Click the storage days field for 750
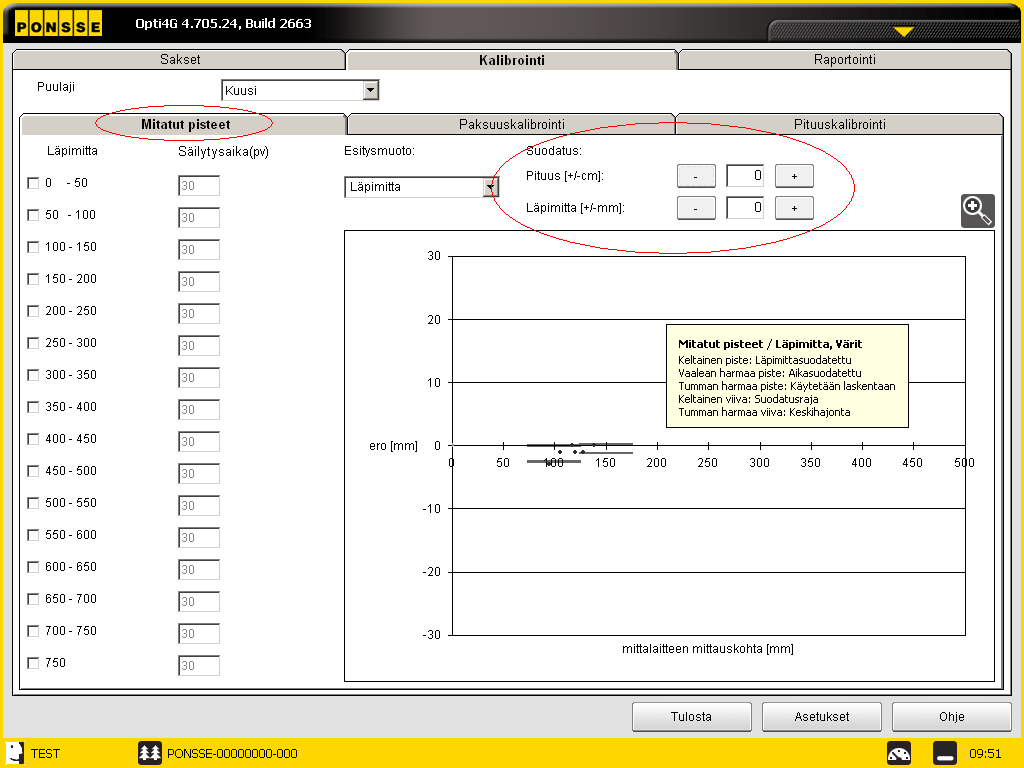This screenshot has height=768, width=1024. pyautogui.click(x=199, y=665)
